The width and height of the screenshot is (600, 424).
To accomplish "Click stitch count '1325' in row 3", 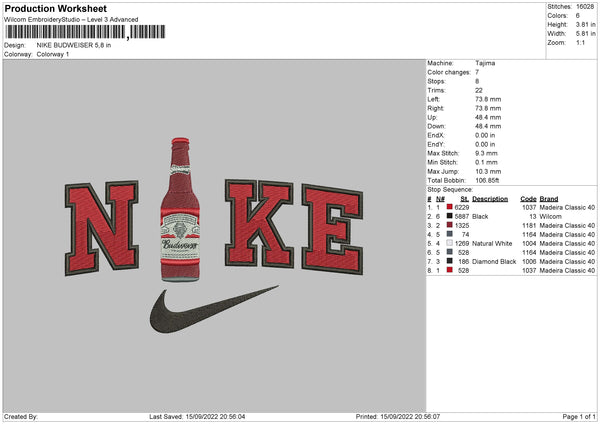I will click(x=462, y=225).
